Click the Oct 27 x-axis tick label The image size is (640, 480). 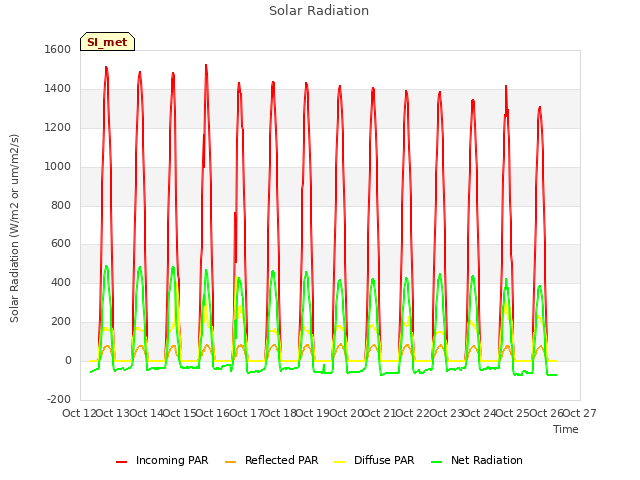580,413
